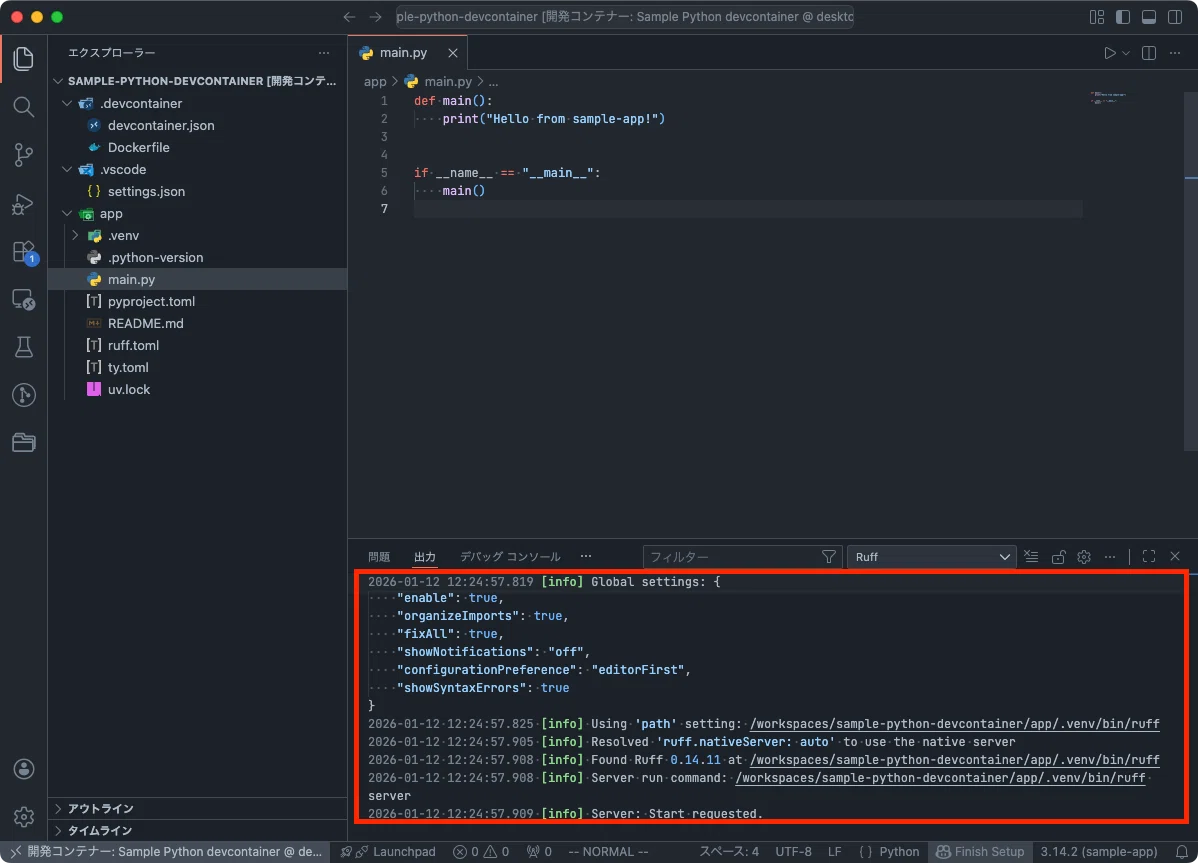
Task: Open the Extensions view with badge
Action: click(x=24, y=252)
